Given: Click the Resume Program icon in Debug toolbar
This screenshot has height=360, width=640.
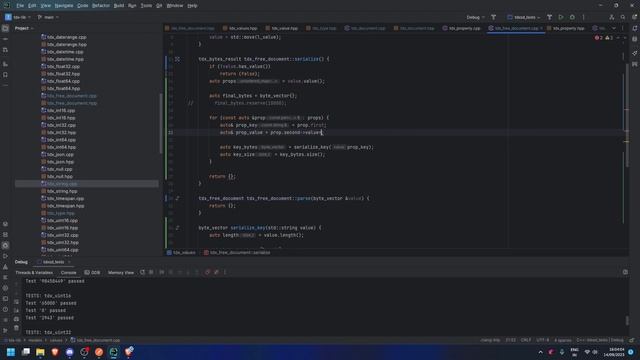Looking at the screenshot, I should click(162, 272).
